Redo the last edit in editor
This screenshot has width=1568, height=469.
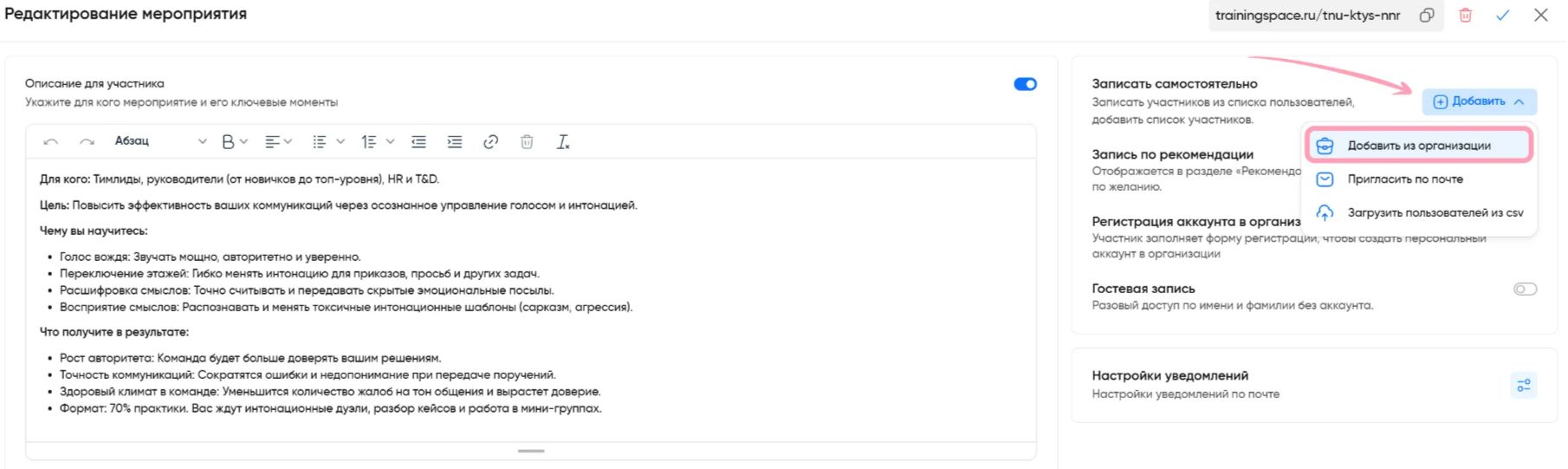click(x=87, y=141)
